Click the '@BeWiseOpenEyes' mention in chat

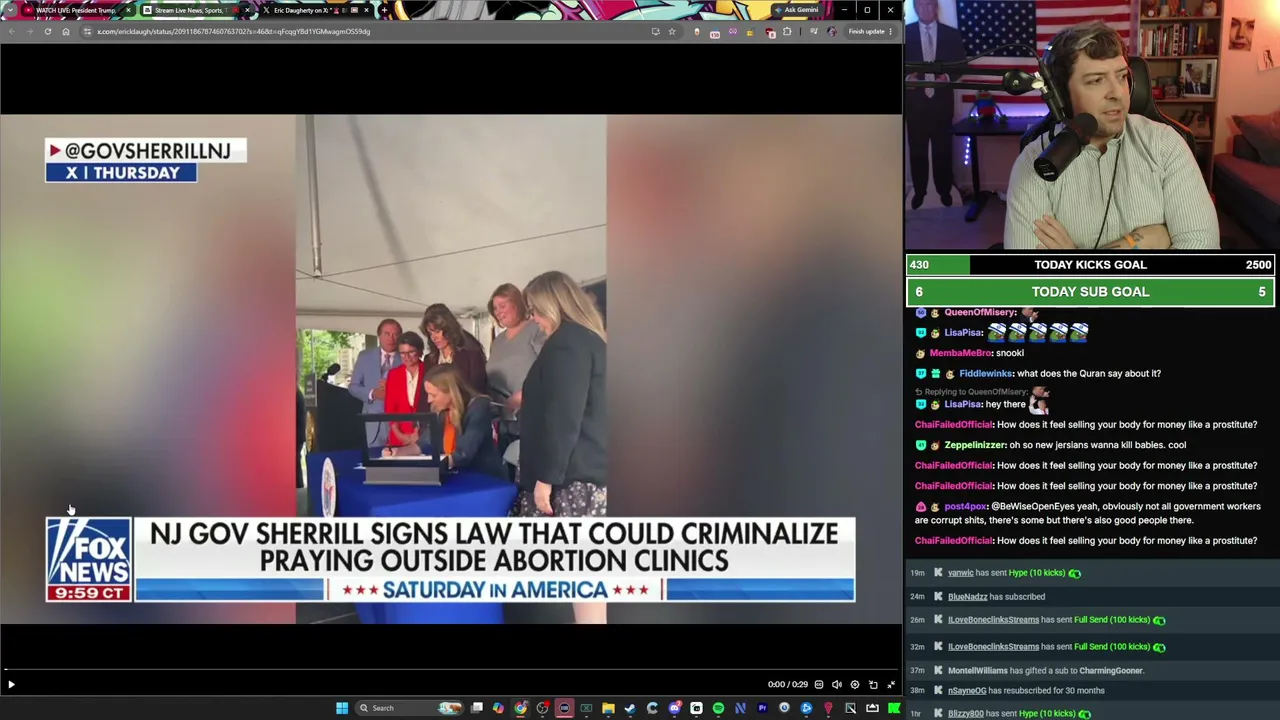click(1032, 507)
